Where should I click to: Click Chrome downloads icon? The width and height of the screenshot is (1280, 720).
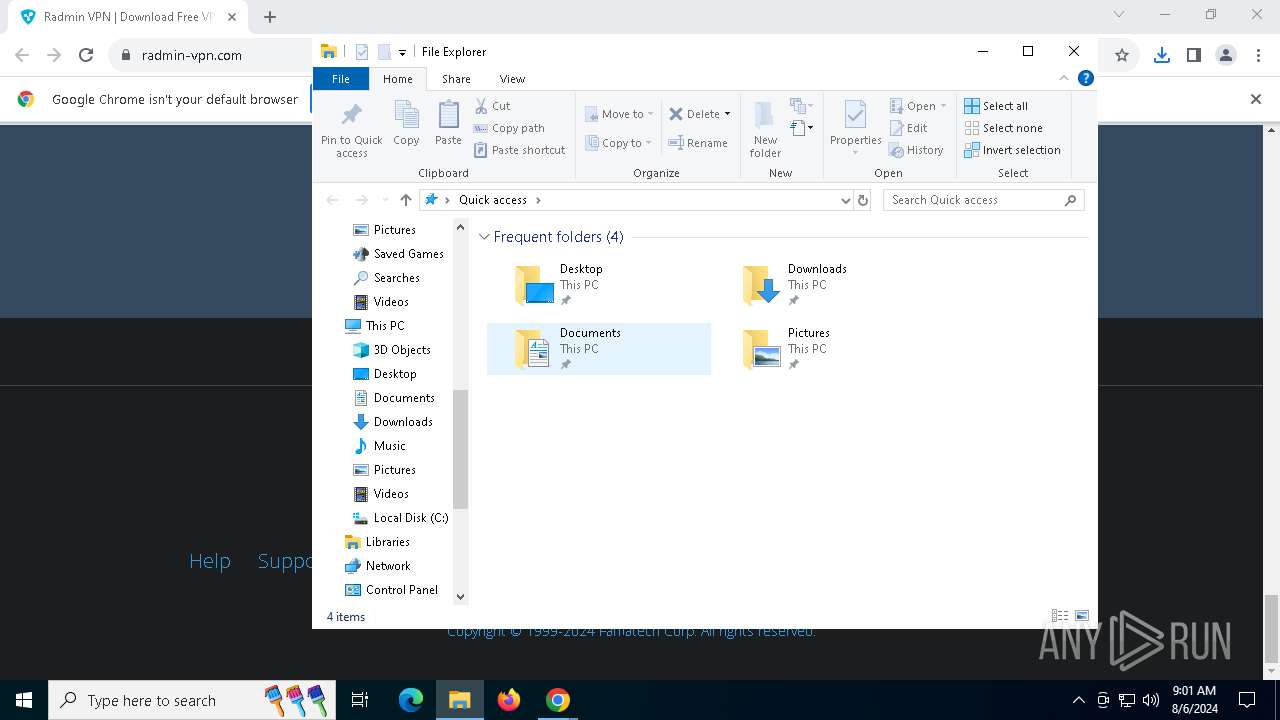coord(1161,55)
